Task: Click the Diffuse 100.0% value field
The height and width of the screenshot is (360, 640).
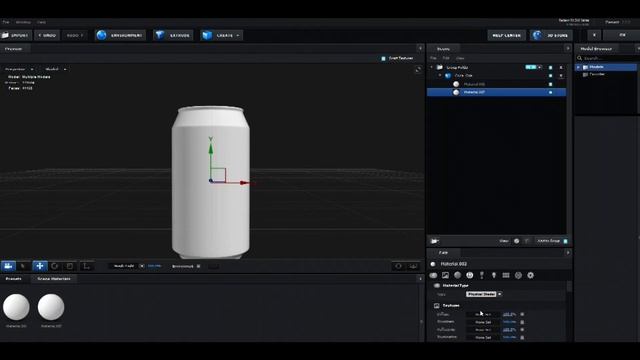Action: [509, 315]
